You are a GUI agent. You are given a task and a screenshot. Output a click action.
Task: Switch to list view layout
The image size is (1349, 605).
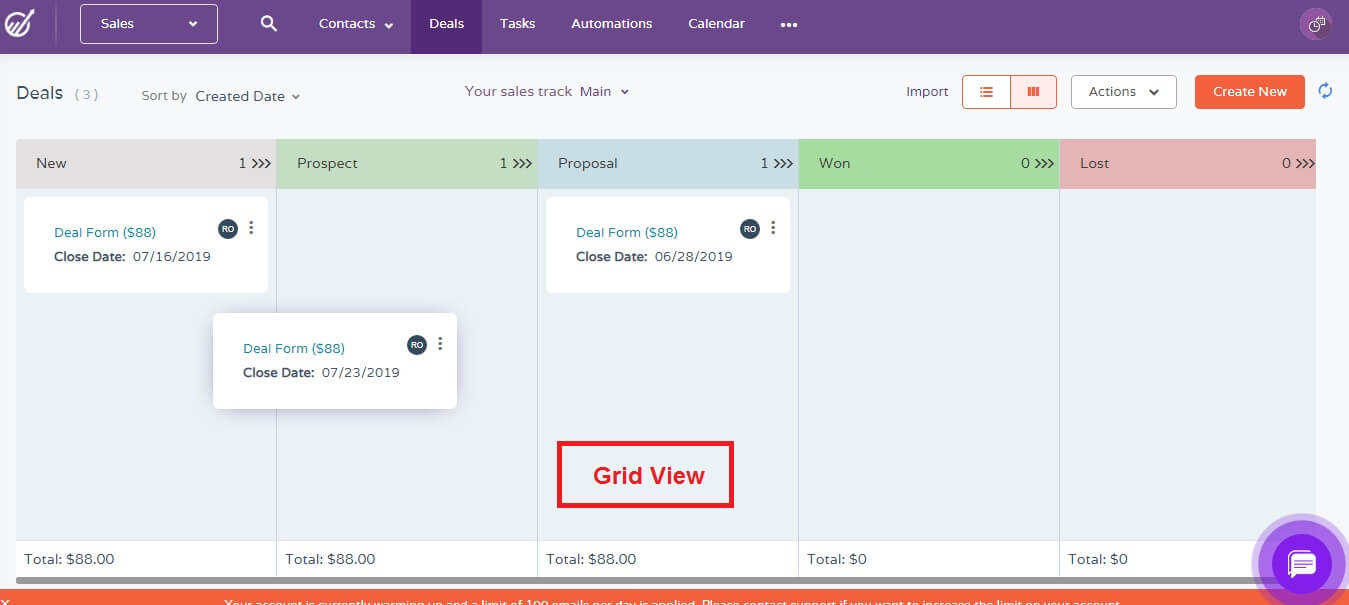click(986, 92)
